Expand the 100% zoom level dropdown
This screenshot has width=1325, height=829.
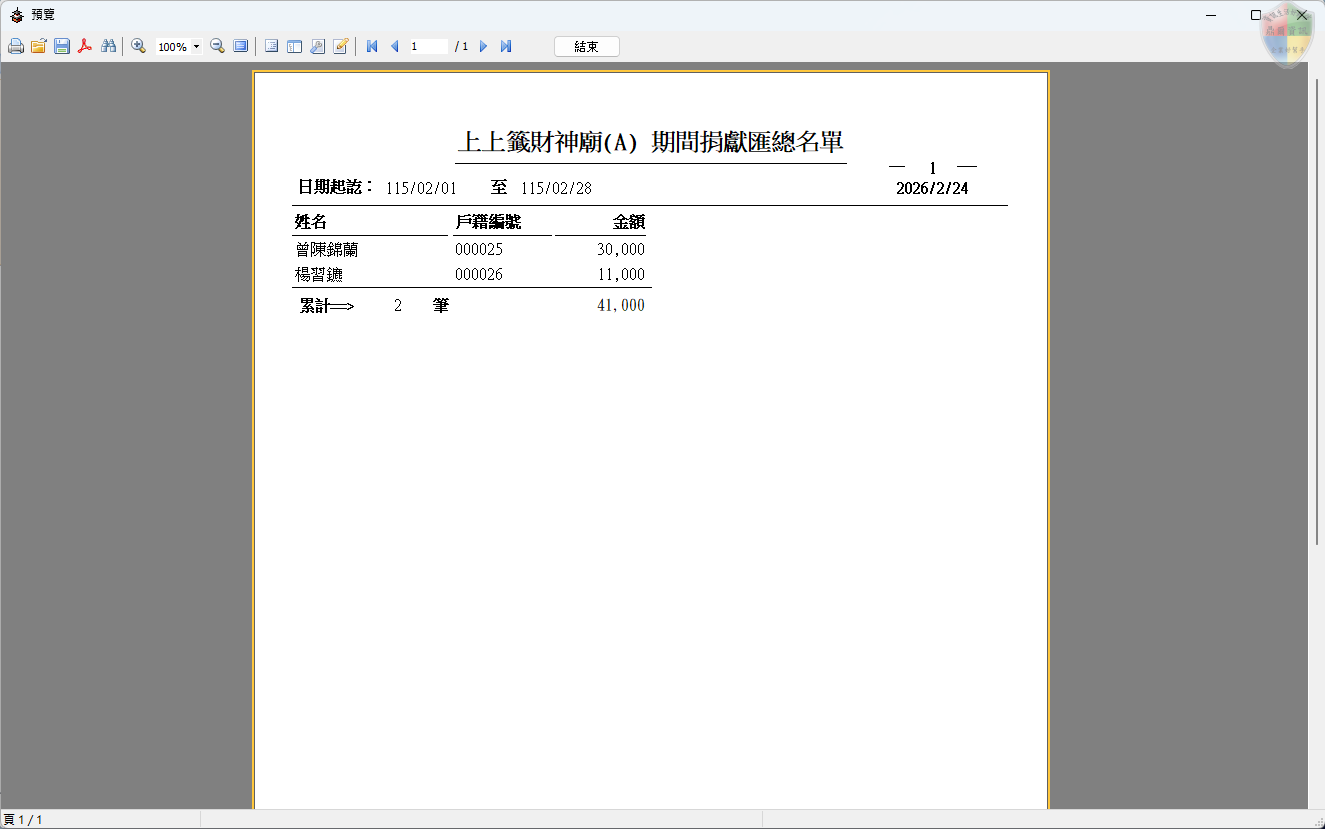coord(196,47)
